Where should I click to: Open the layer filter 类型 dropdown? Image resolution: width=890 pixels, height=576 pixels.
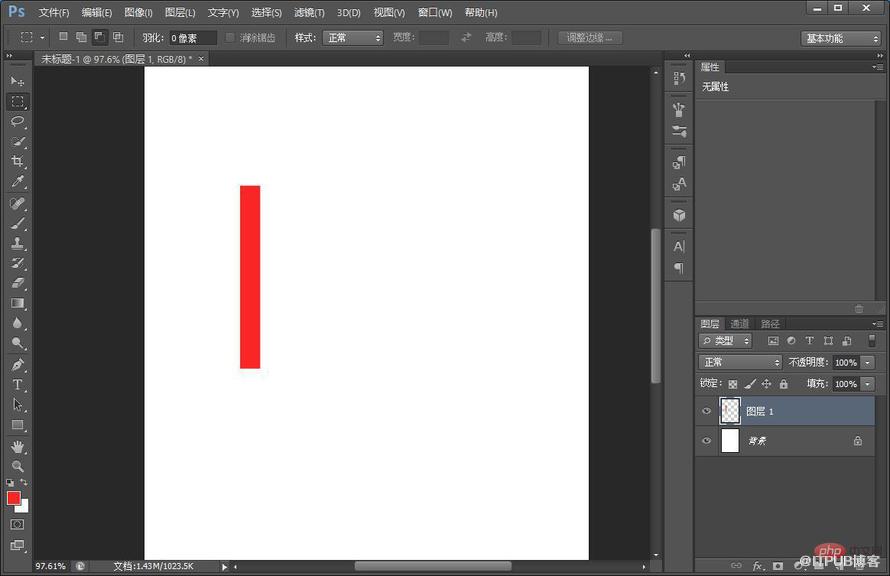[725, 340]
